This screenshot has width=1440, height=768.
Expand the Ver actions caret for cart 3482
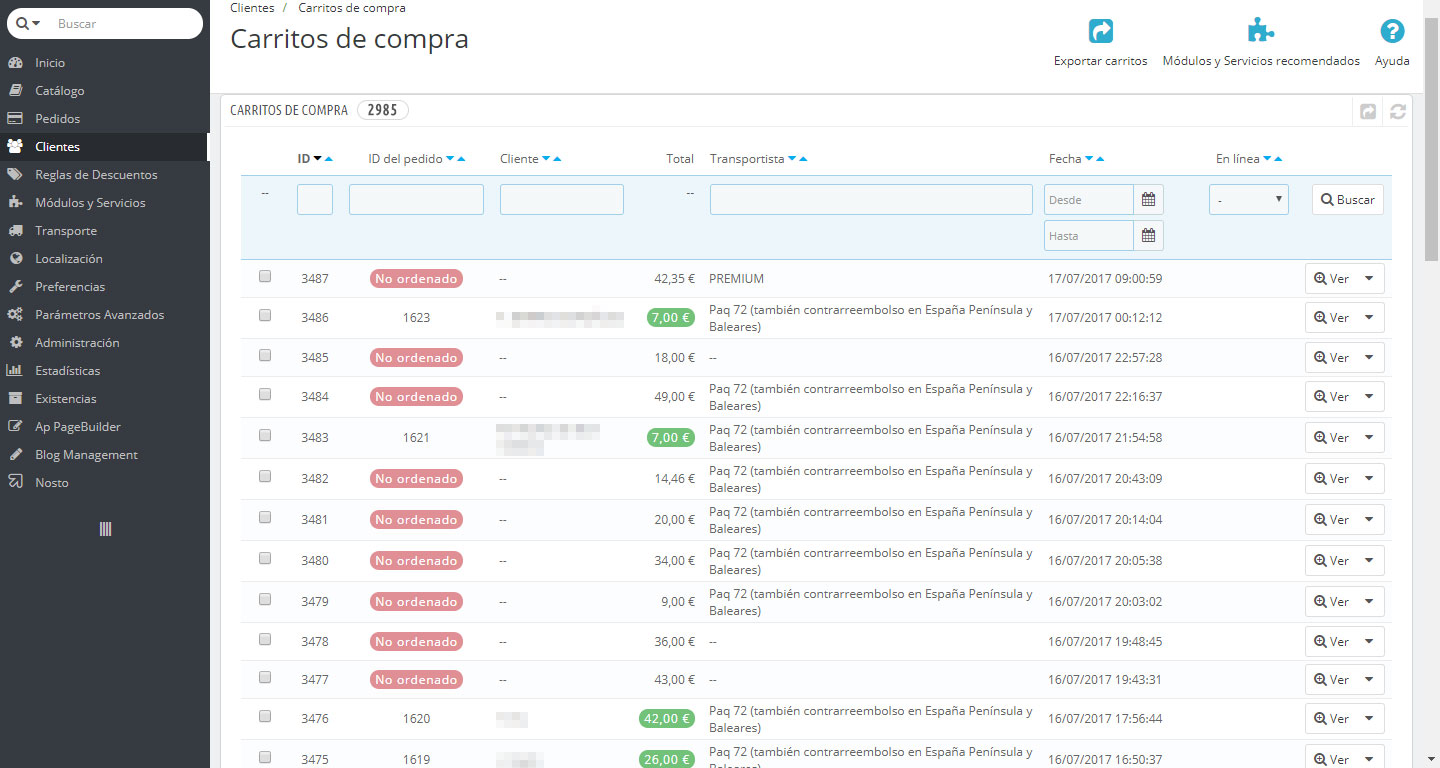tap(1370, 479)
